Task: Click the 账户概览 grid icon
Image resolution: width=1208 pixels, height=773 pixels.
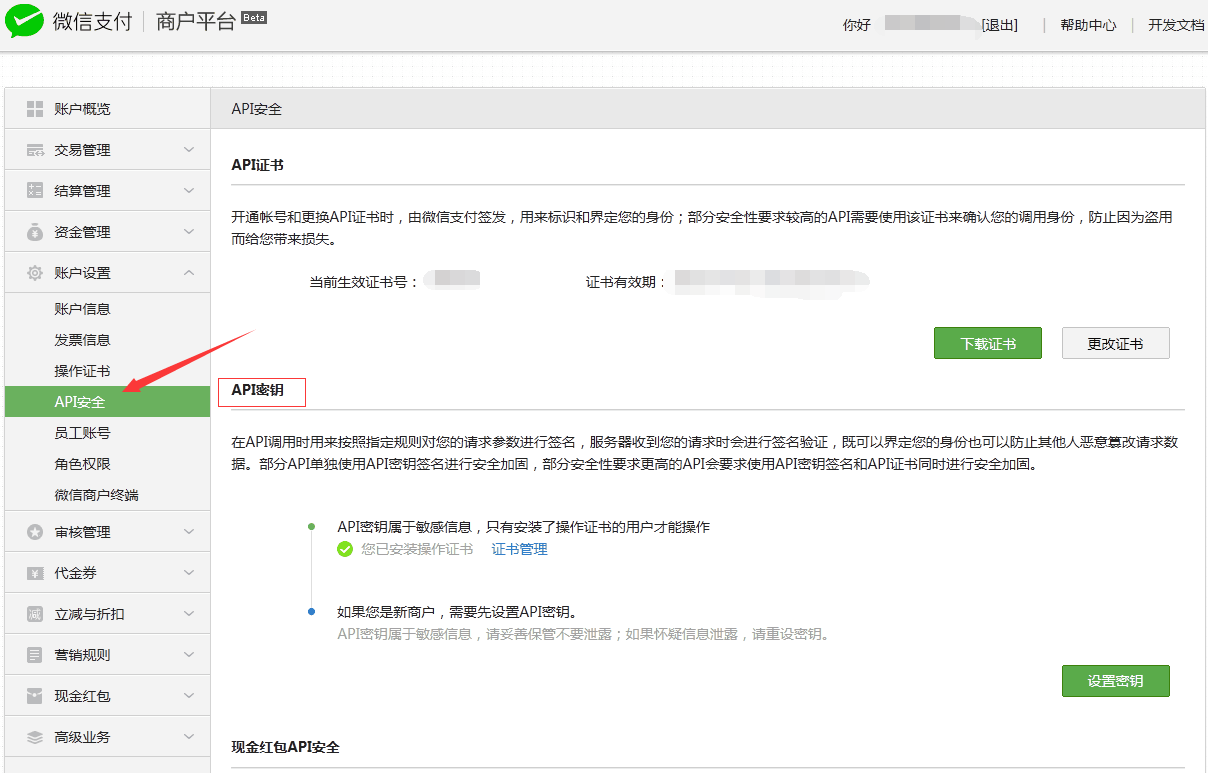Action: click(35, 109)
